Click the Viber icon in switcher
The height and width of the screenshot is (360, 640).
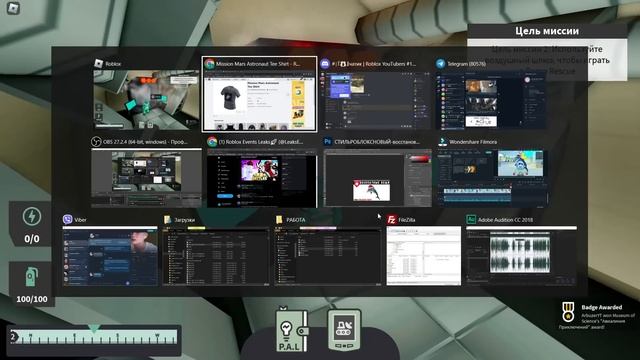[x=67, y=220]
